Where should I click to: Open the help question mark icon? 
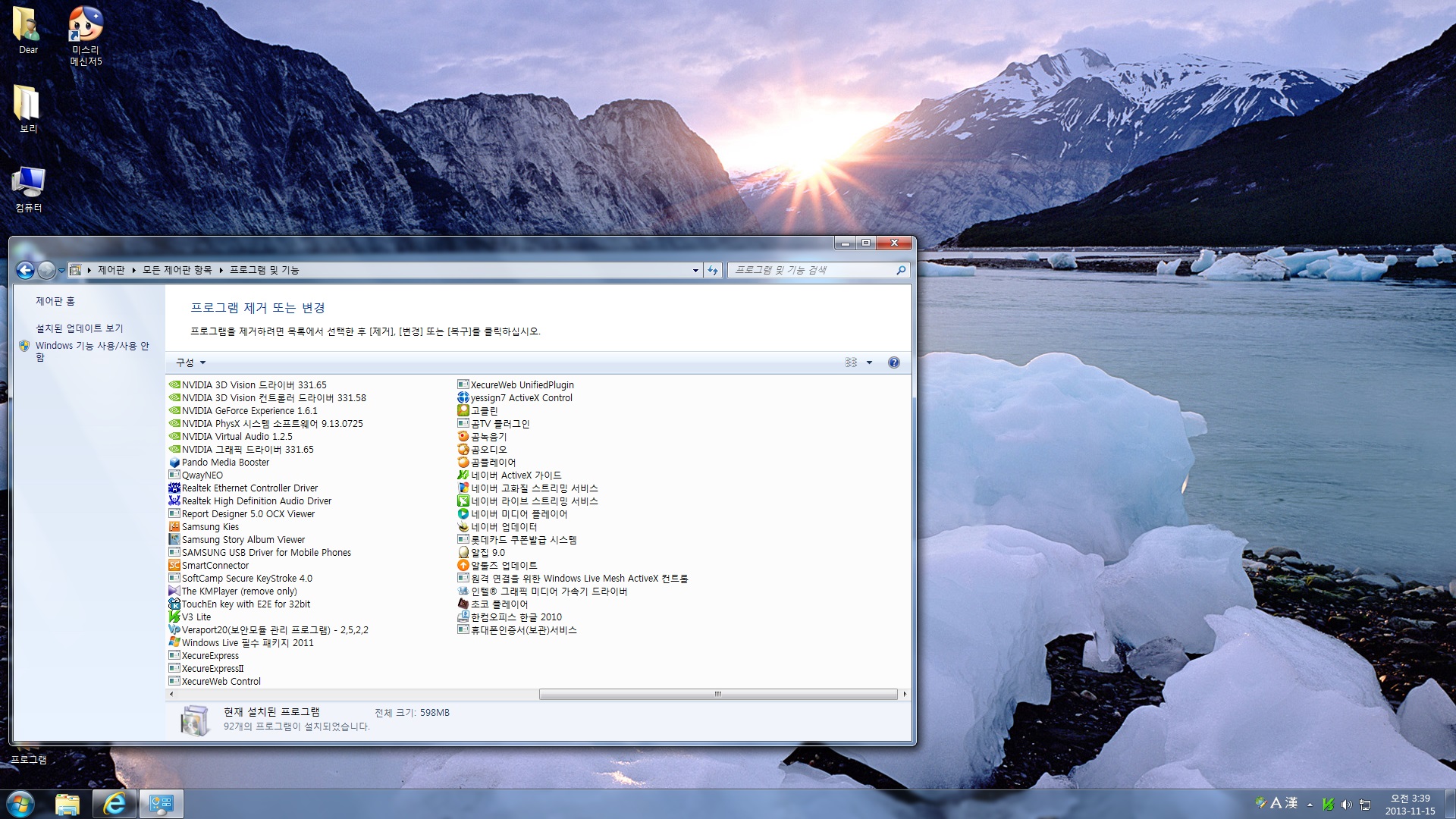(894, 362)
